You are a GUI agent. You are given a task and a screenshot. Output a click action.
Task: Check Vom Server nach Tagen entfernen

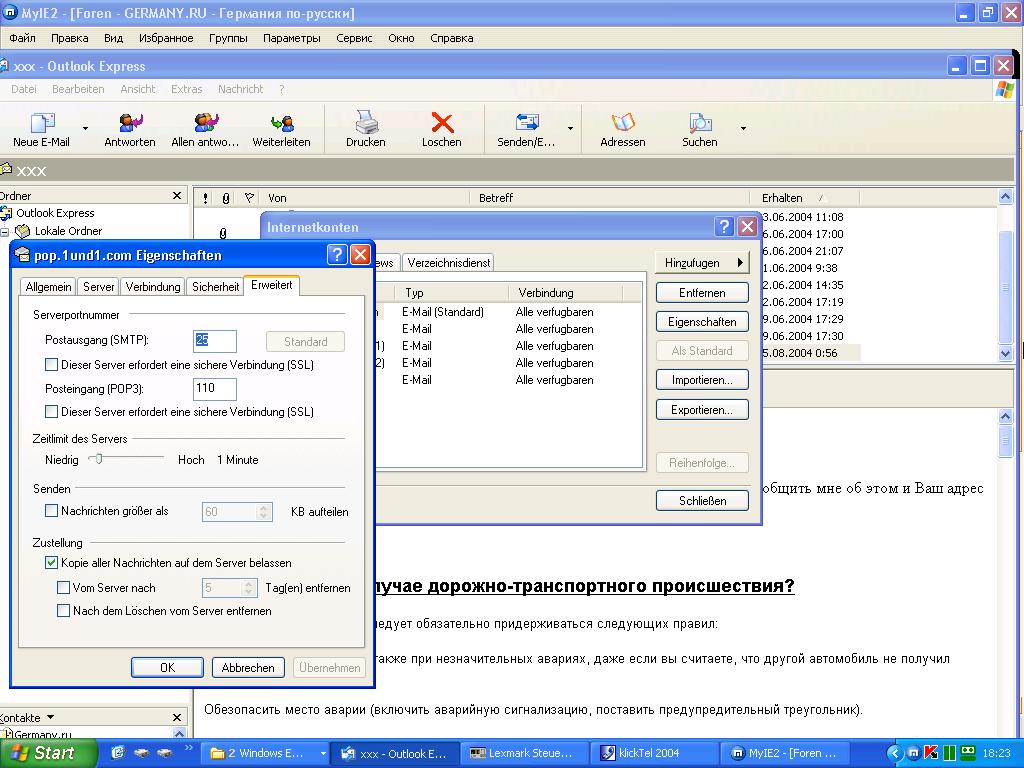coord(63,588)
